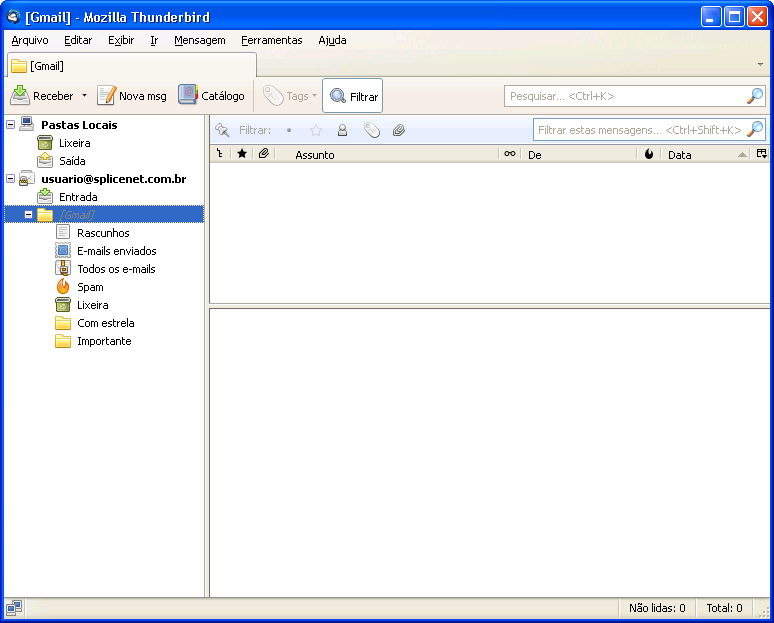This screenshot has width=774, height=623.
Task: Open the Mensagem menu
Action: coord(199,40)
